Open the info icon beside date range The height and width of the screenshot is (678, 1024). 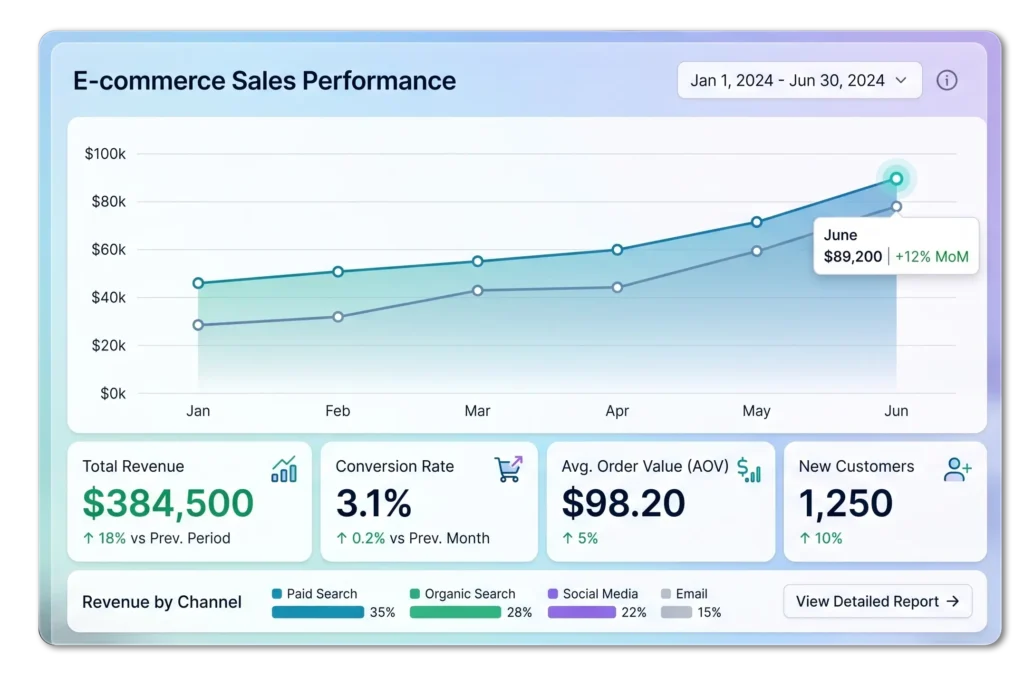point(946,80)
